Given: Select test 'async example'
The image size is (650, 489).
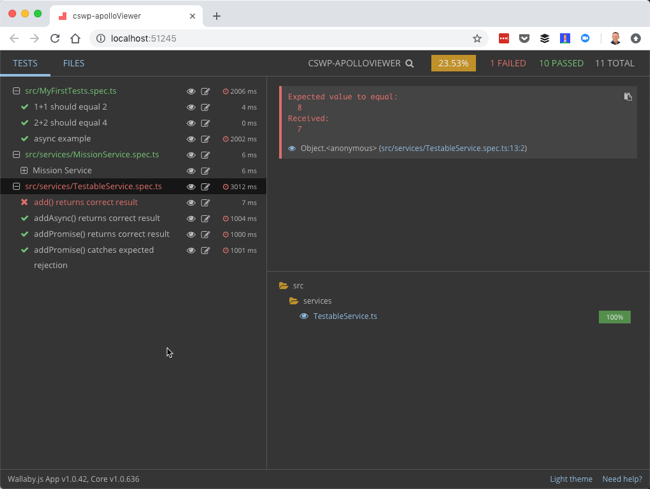Looking at the screenshot, I should (62, 139).
